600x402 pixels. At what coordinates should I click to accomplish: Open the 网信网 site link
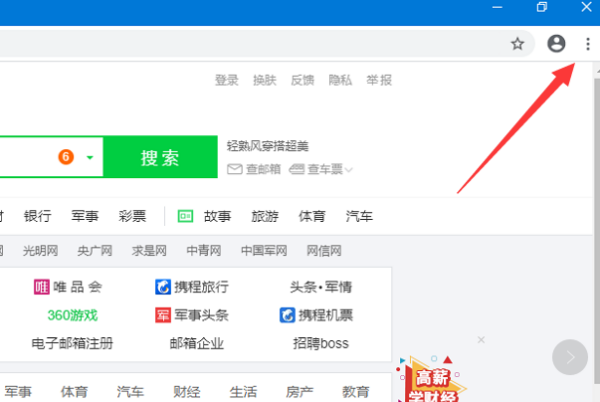[x=324, y=251]
